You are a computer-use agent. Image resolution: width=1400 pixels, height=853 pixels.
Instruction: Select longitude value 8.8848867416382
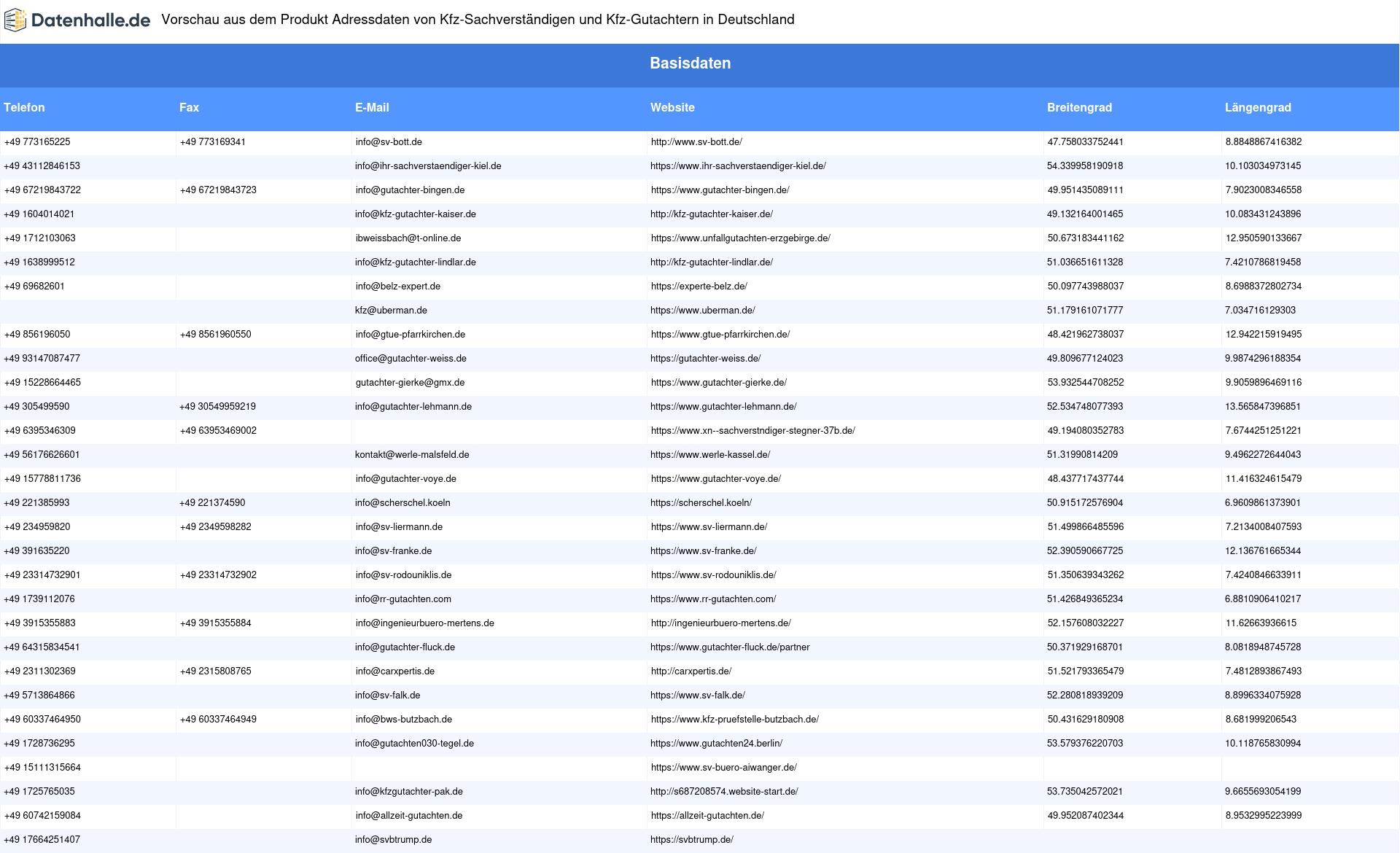pyautogui.click(x=1264, y=142)
